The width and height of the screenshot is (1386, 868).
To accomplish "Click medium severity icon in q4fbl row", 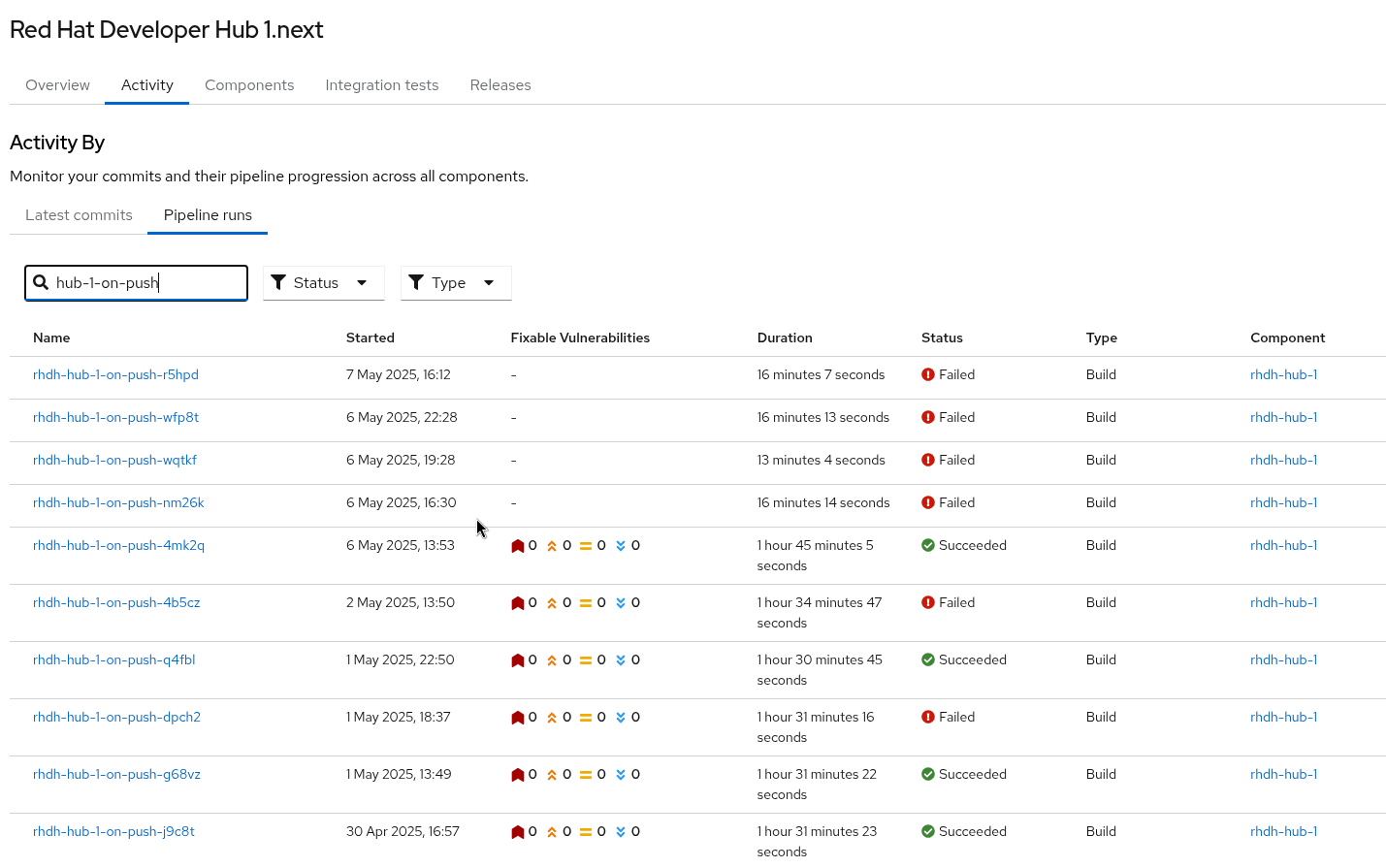I will [586, 660].
